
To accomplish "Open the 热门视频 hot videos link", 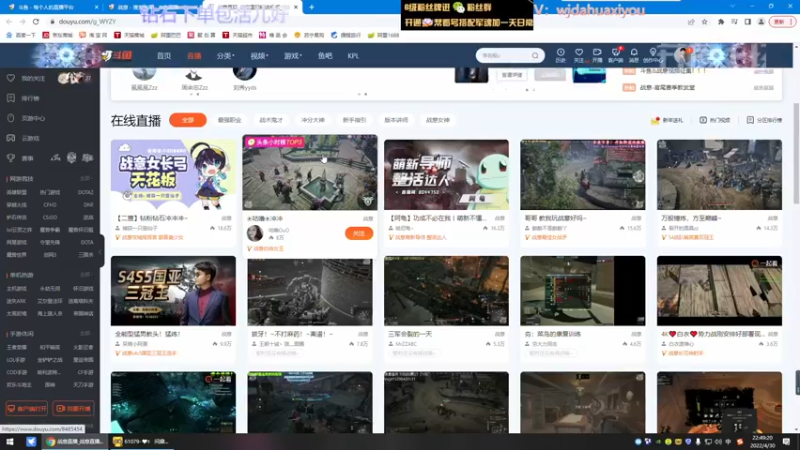I will point(715,120).
